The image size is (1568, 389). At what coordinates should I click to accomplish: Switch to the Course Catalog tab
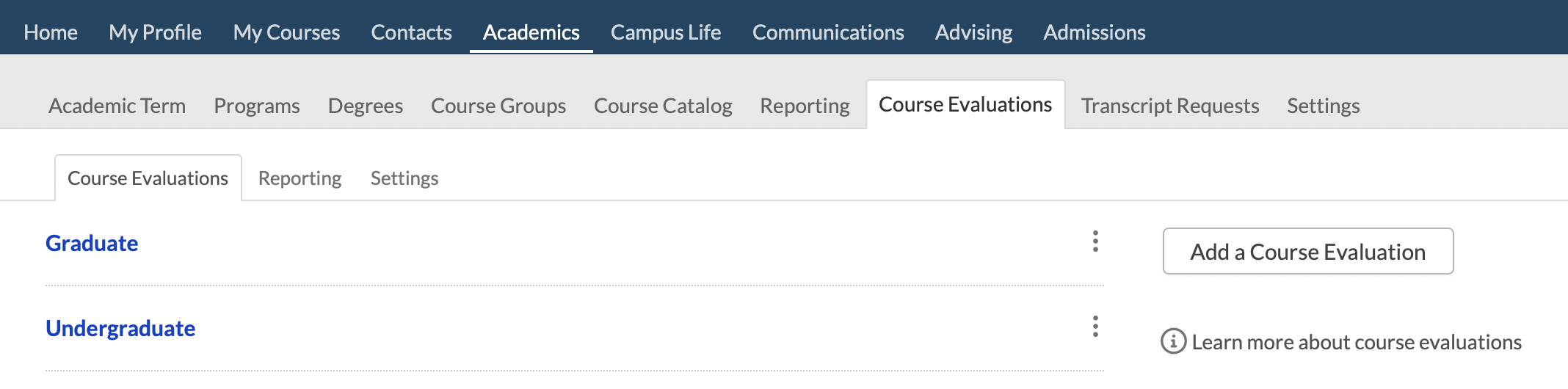pyautogui.click(x=663, y=106)
